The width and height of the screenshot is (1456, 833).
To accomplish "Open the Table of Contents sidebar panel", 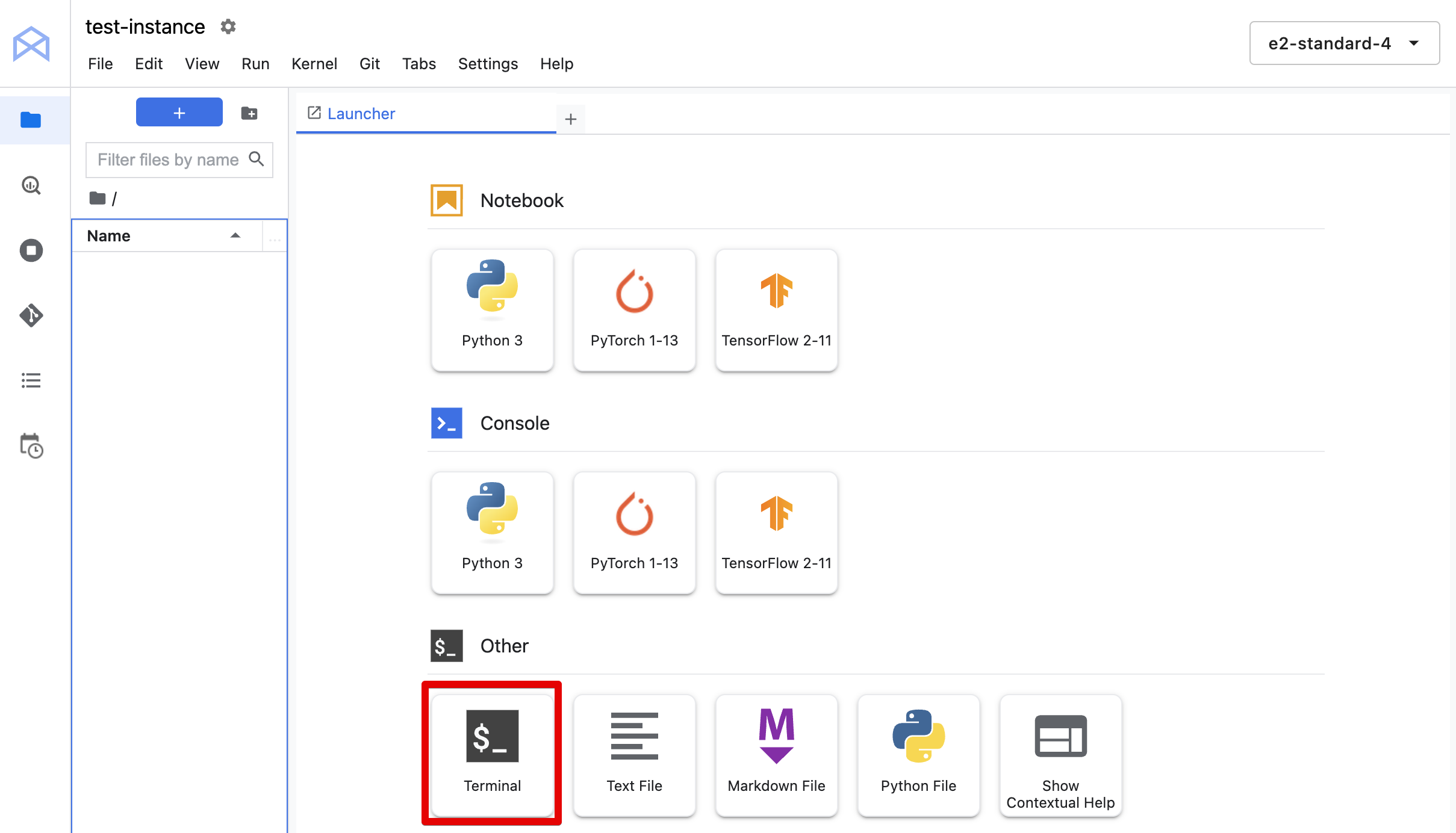I will (31, 381).
